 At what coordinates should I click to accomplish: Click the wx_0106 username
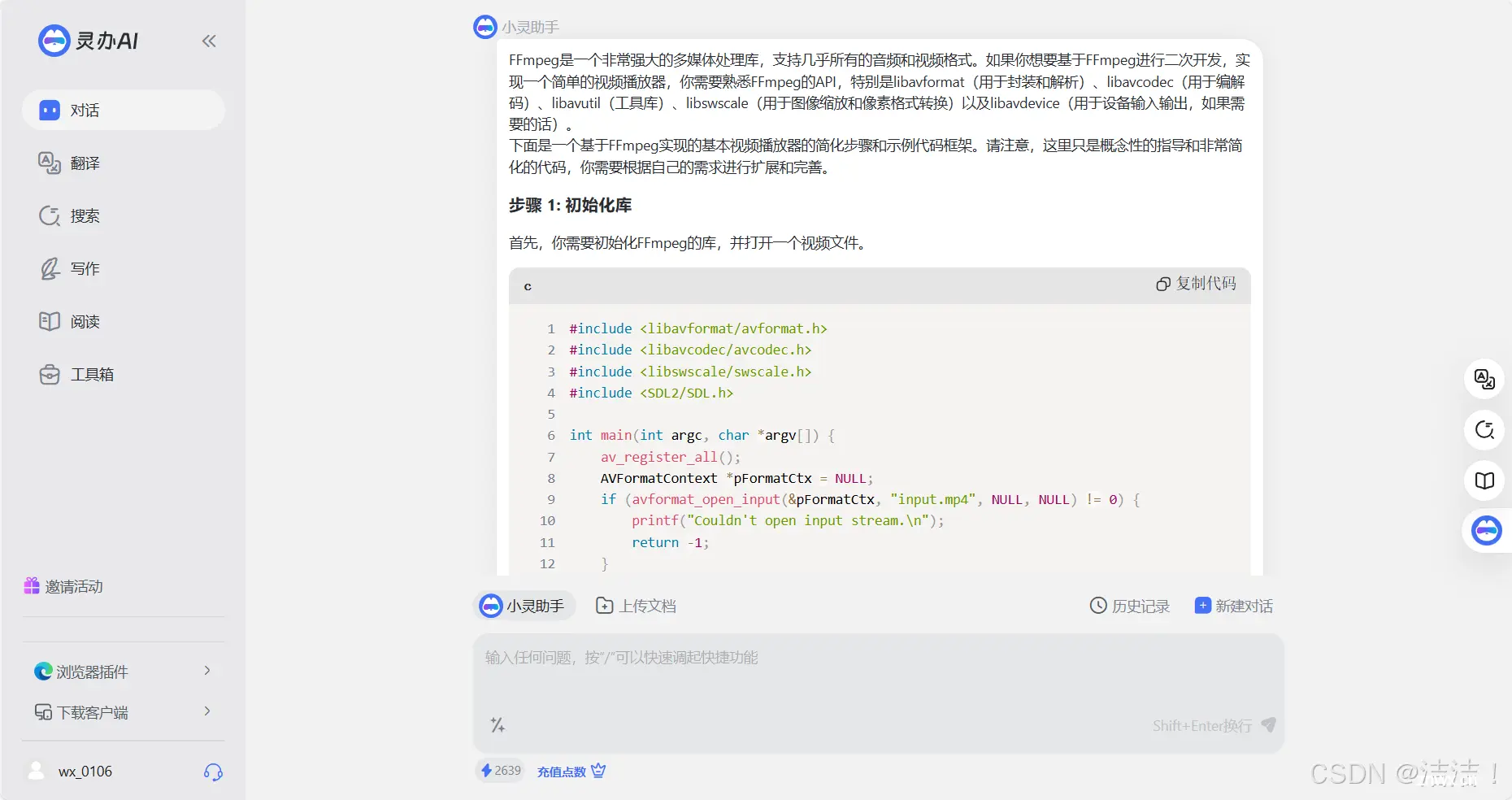coord(85,772)
